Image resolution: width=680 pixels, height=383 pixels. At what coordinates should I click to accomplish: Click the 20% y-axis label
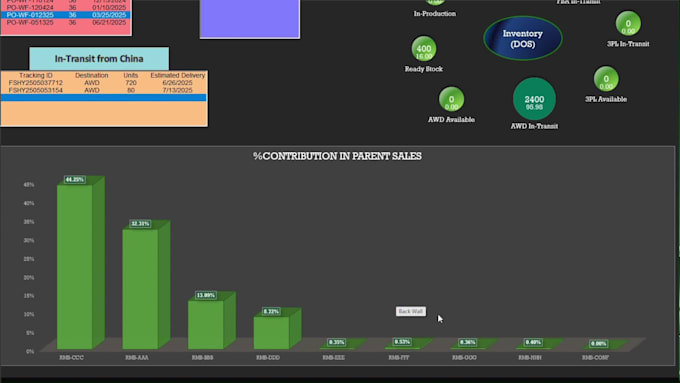pyautogui.click(x=29, y=278)
